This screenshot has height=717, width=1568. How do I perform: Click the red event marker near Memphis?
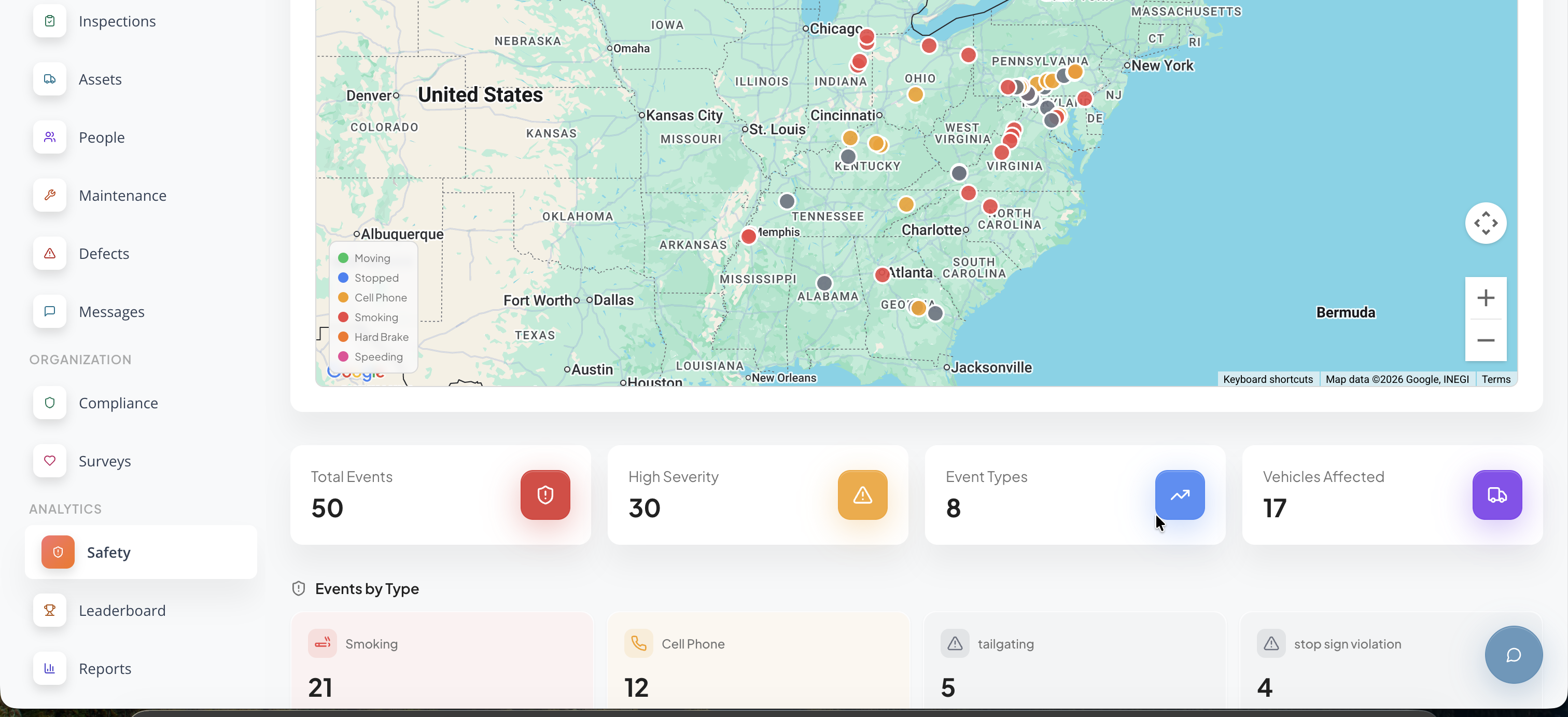(748, 237)
